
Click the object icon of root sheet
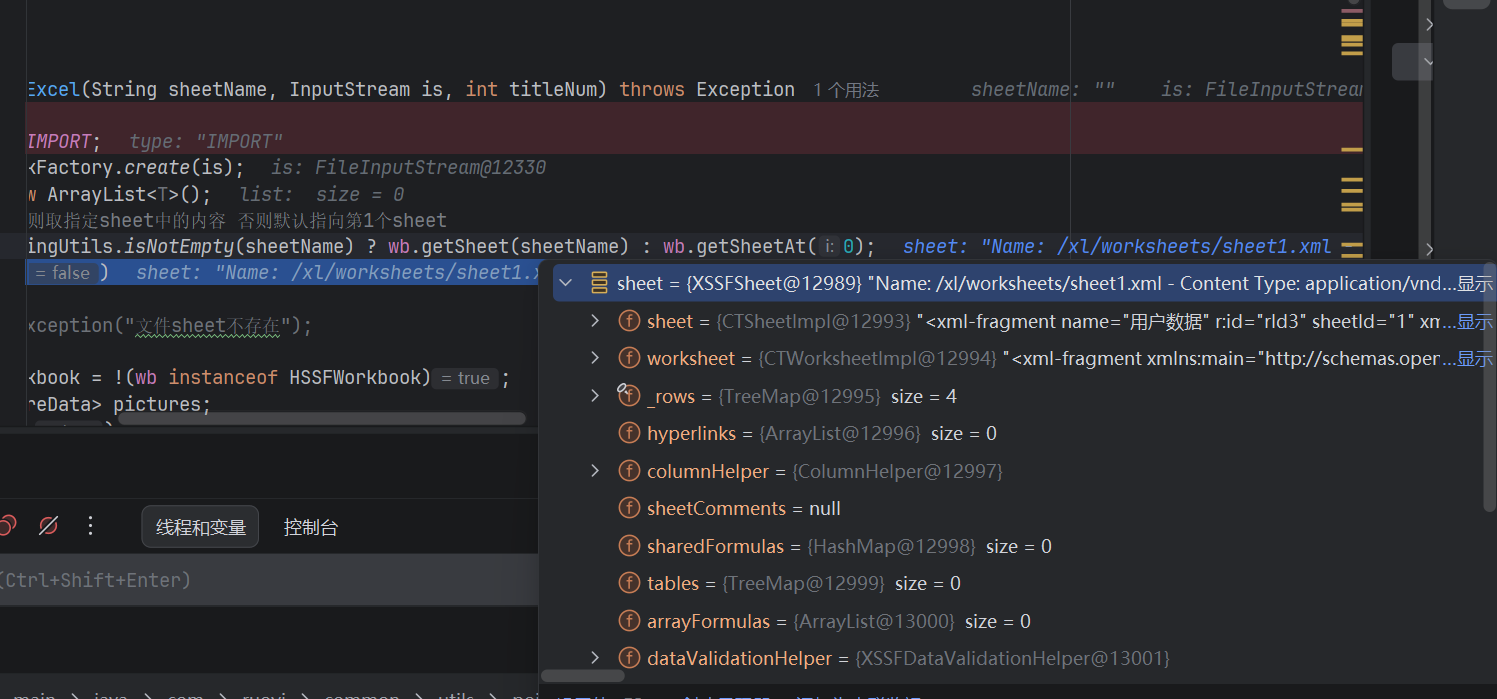[x=599, y=283]
